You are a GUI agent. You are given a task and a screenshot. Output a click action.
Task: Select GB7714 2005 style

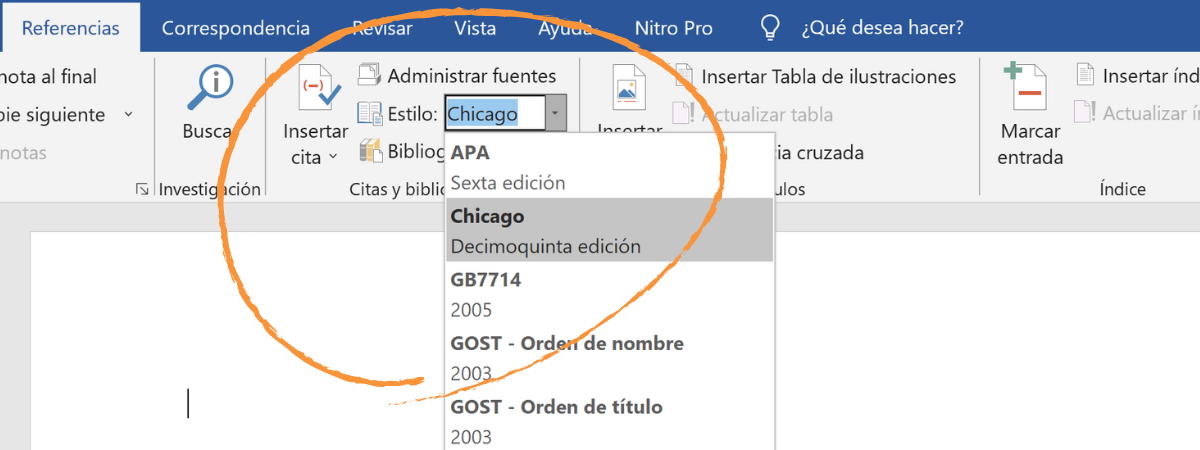(609, 294)
